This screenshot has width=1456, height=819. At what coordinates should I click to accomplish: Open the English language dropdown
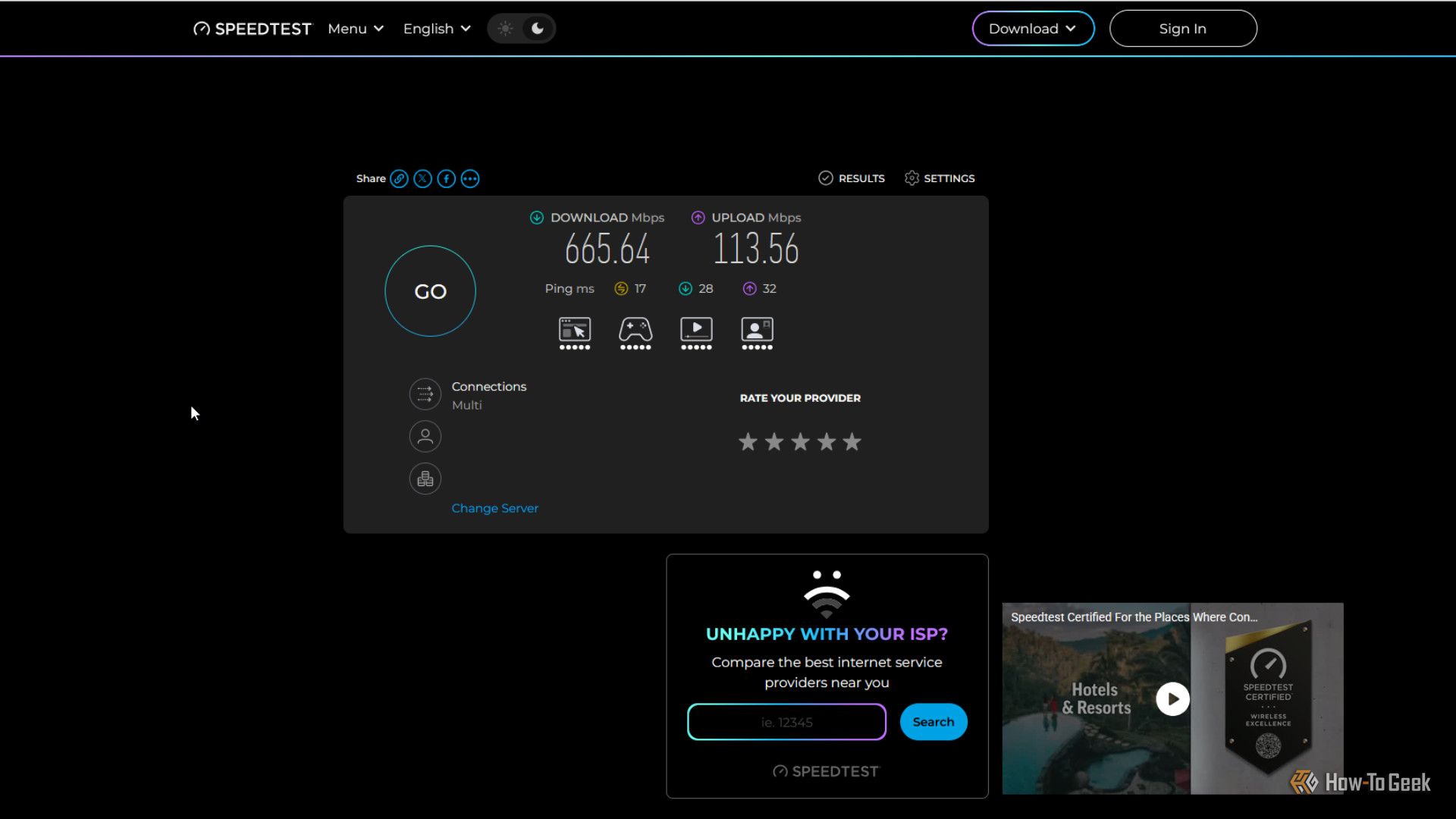tap(437, 29)
